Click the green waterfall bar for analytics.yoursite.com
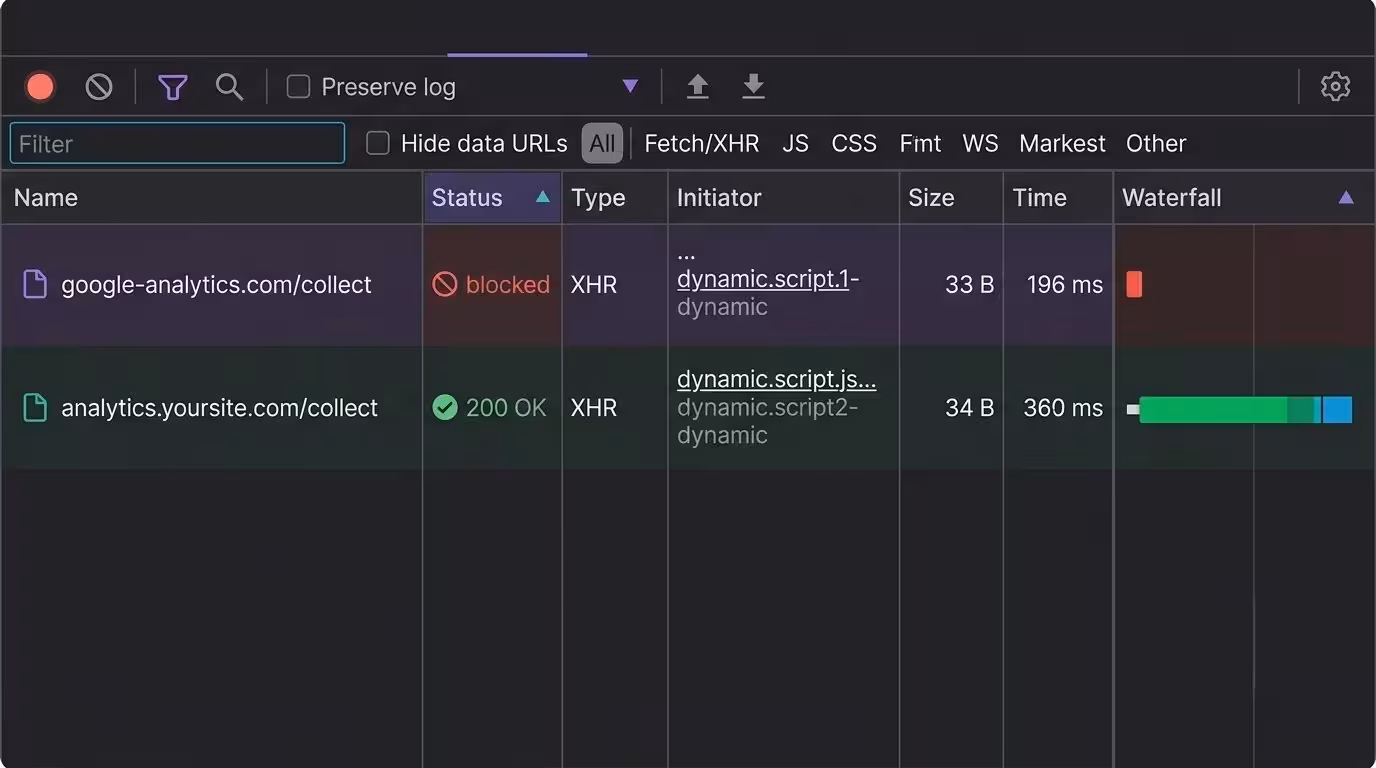Viewport: 1376px width, 768px height. click(x=1212, y=409)
